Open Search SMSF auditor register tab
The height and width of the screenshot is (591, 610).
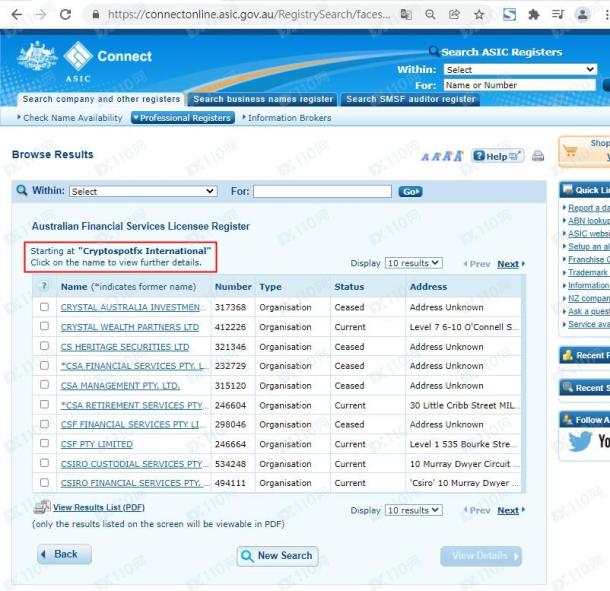[410, 99]
